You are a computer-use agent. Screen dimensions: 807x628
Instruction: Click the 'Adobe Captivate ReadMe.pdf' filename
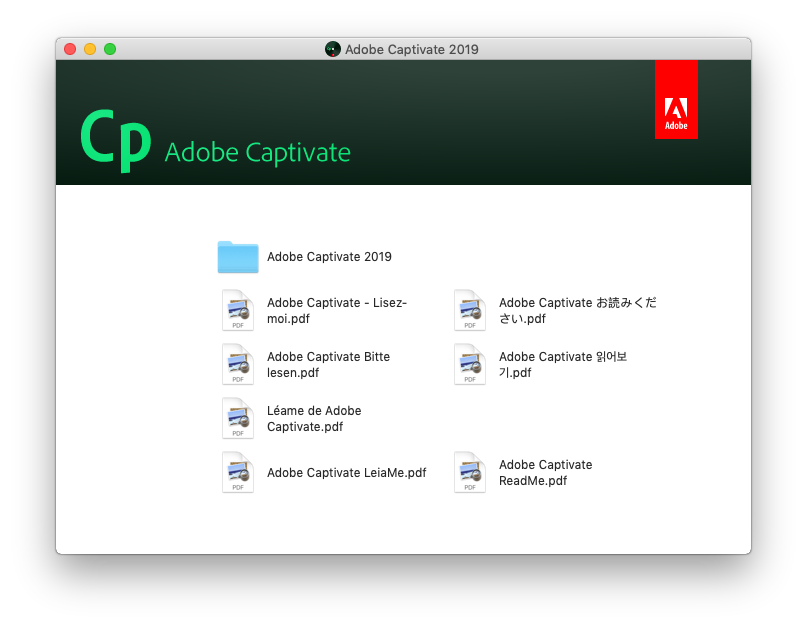[x=545, y=473]
